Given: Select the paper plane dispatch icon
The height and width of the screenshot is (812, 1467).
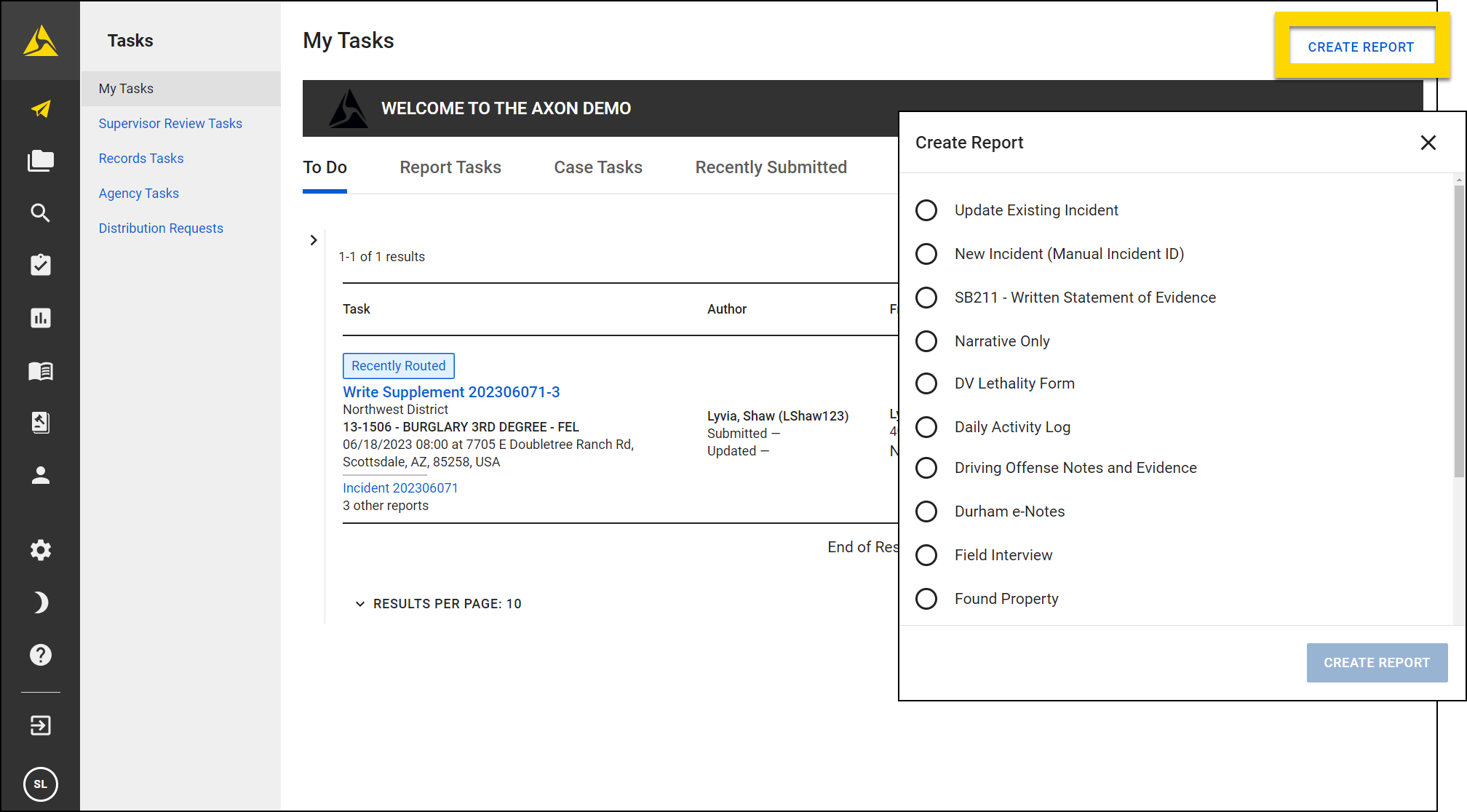Looking at the screenshot, I should click(40, 108).
